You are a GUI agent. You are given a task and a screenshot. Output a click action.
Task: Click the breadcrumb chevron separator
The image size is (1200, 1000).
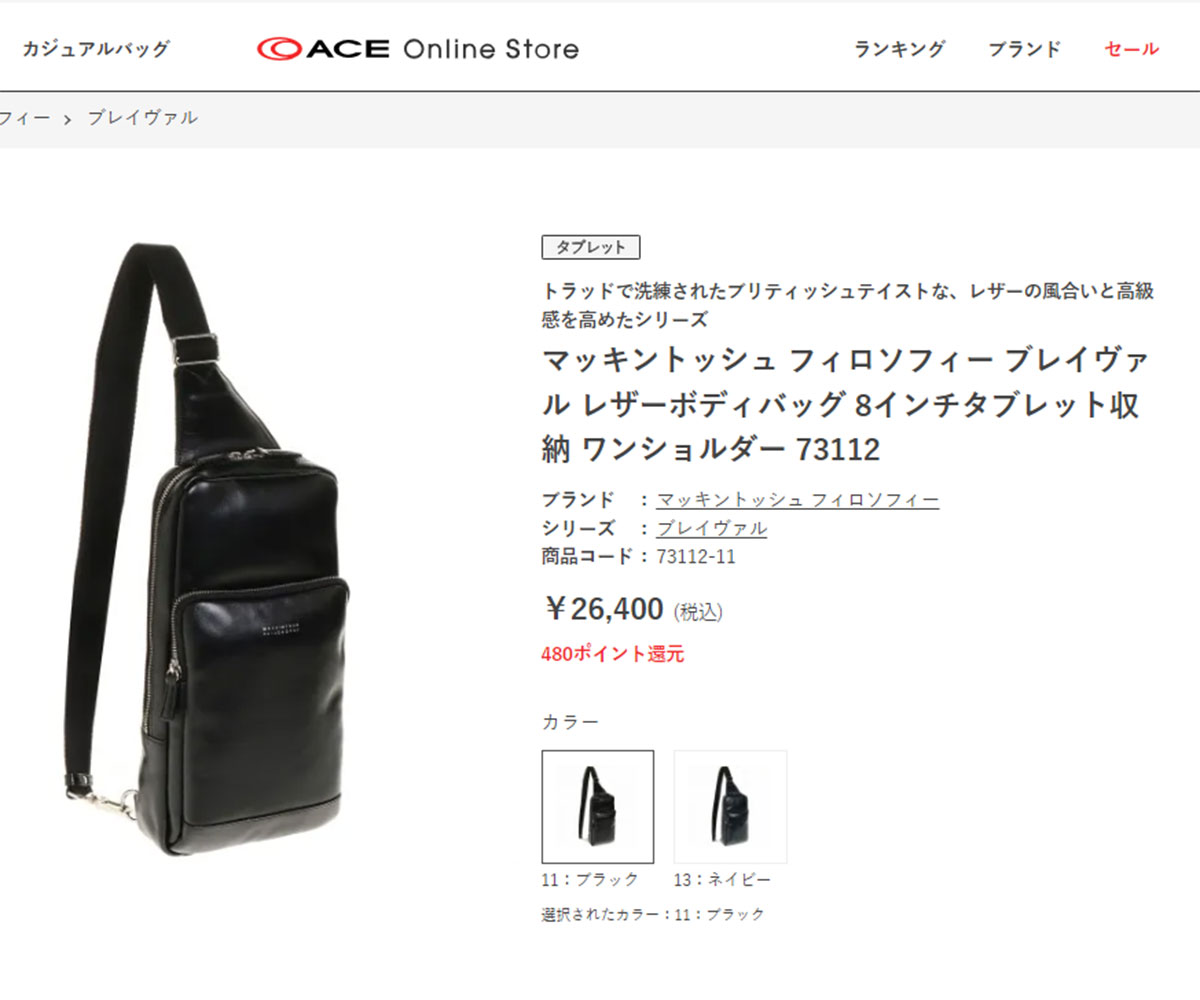68,119
